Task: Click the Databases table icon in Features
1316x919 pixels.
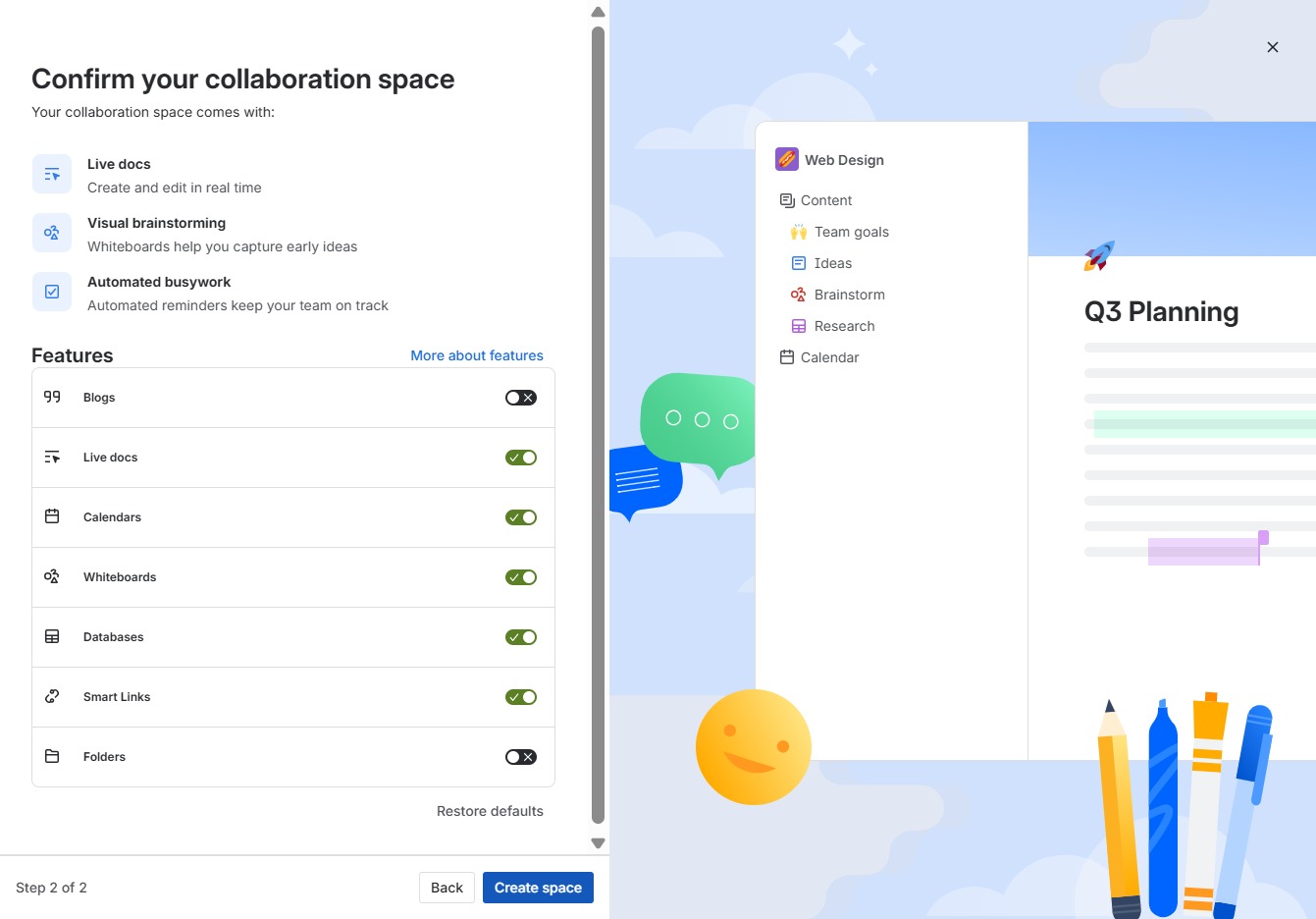Action: pyautogui.click(x=52, y=636)
